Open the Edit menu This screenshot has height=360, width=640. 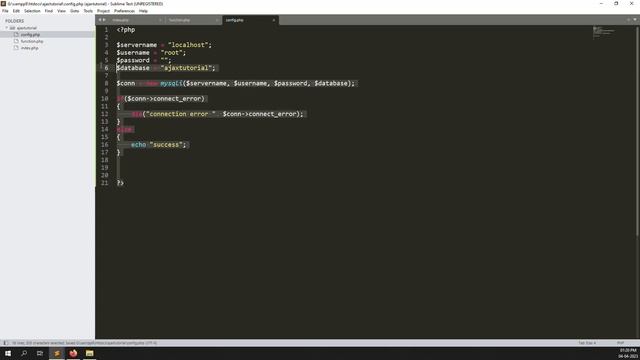click(x=16, y=11)
